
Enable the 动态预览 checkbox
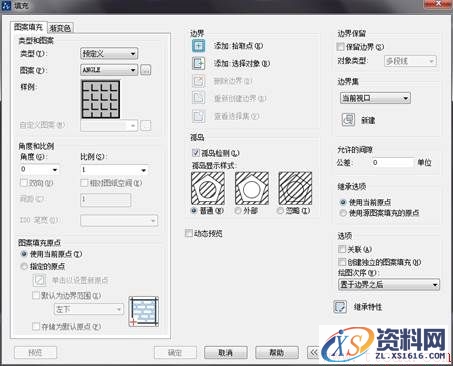(x=189, y=233)
